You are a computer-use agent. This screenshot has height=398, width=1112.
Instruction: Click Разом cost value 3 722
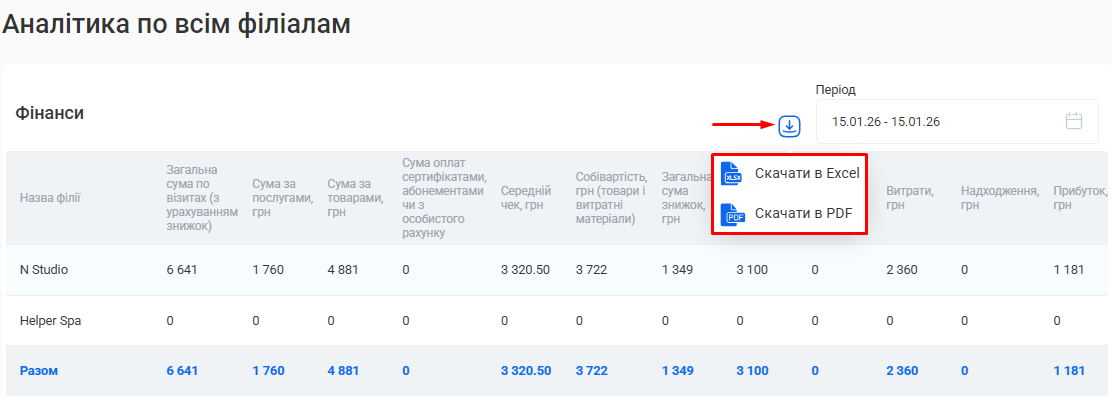click(x=591, y=371)
